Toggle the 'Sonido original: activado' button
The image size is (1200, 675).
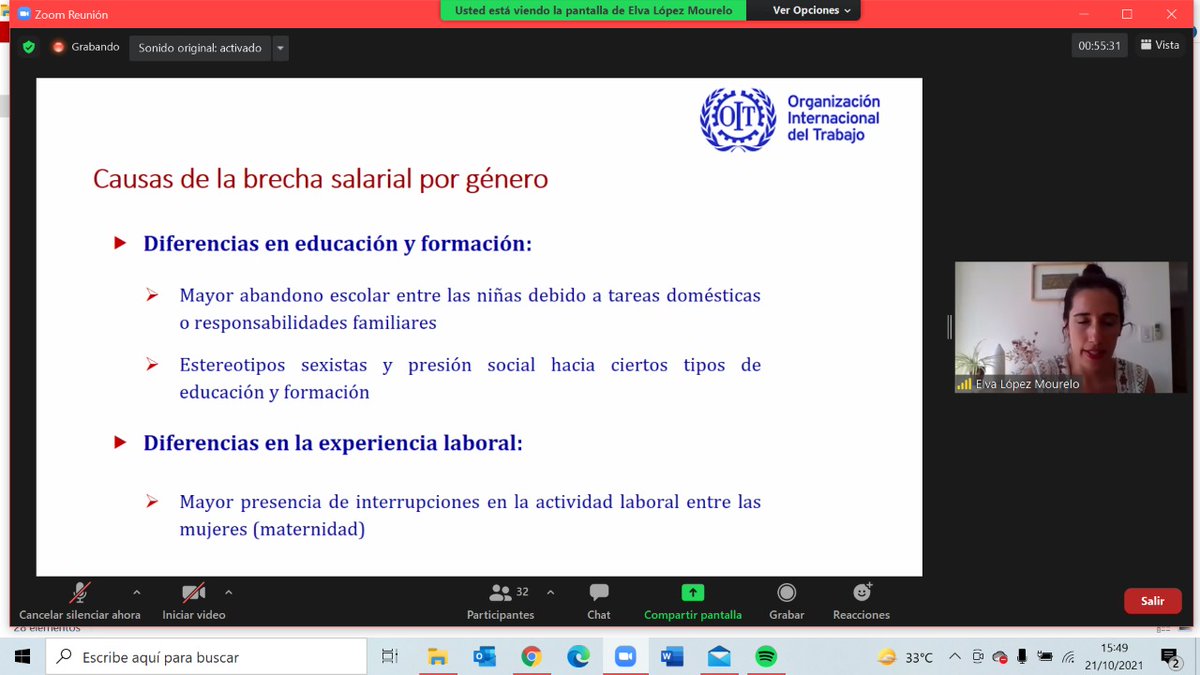click(x=200, y=48)
